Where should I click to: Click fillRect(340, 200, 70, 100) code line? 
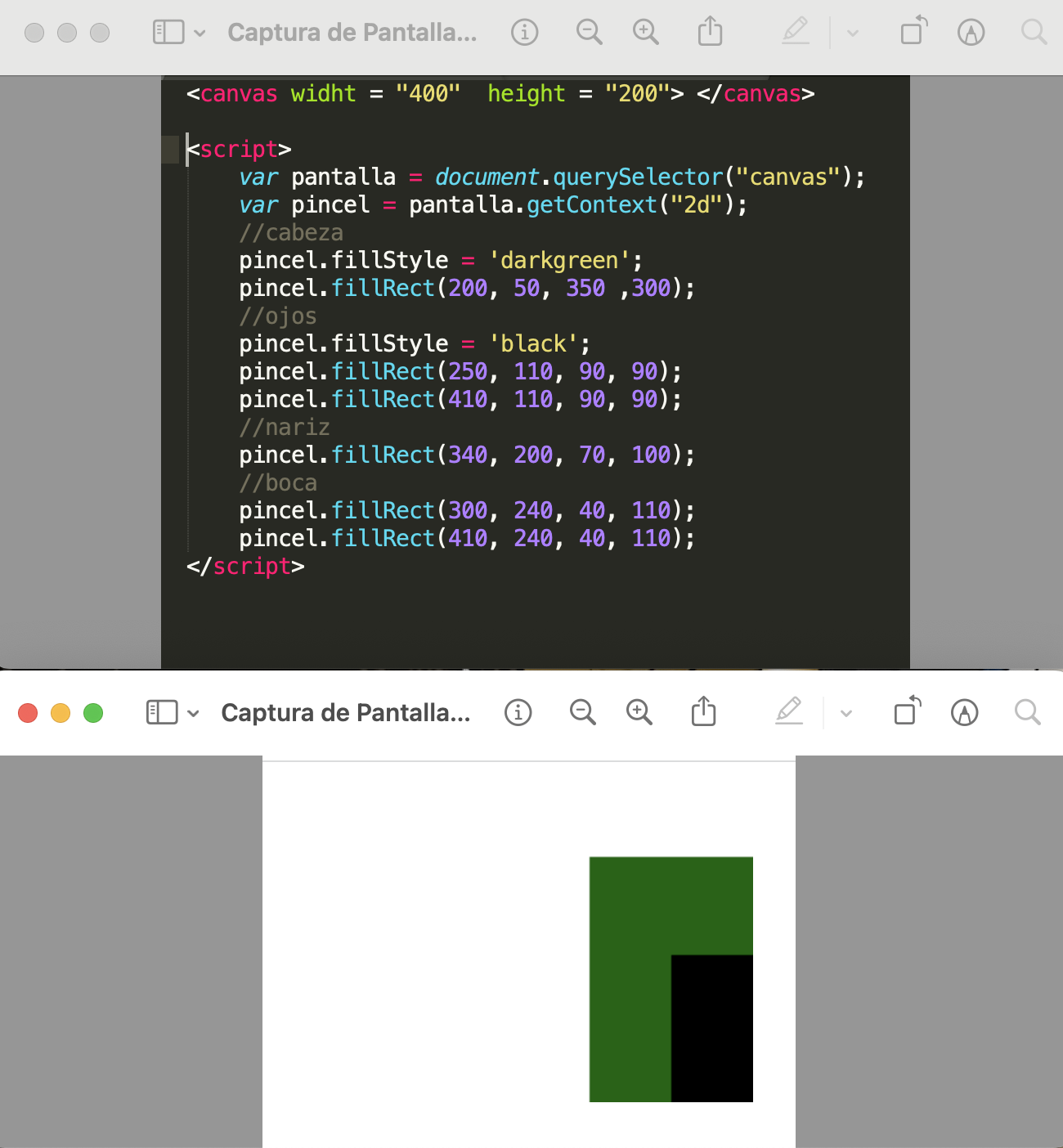pyautogui.click(x=467, y=455)
